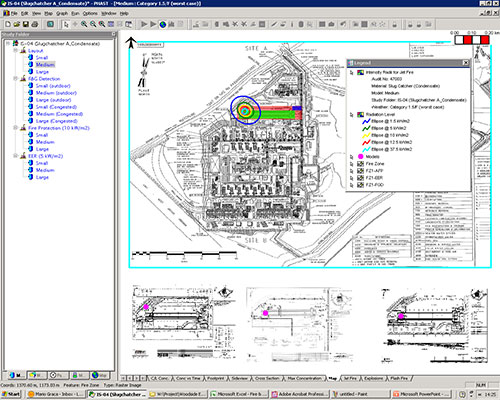This screenshot has width=500, height=400.
Task: Click the globe map icon in toolbar
Action: 163,24
